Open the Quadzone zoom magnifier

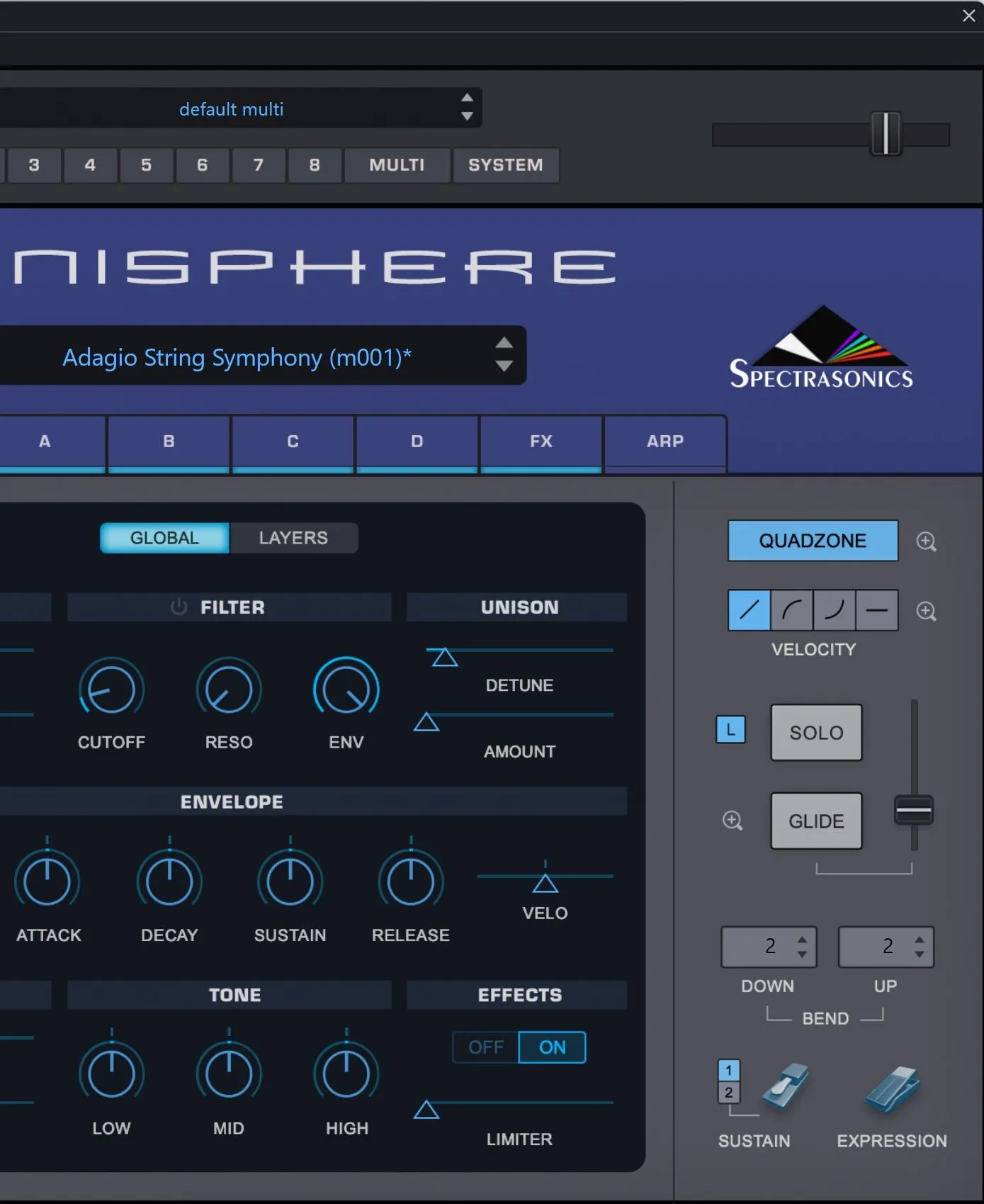(x=926, y=541)
